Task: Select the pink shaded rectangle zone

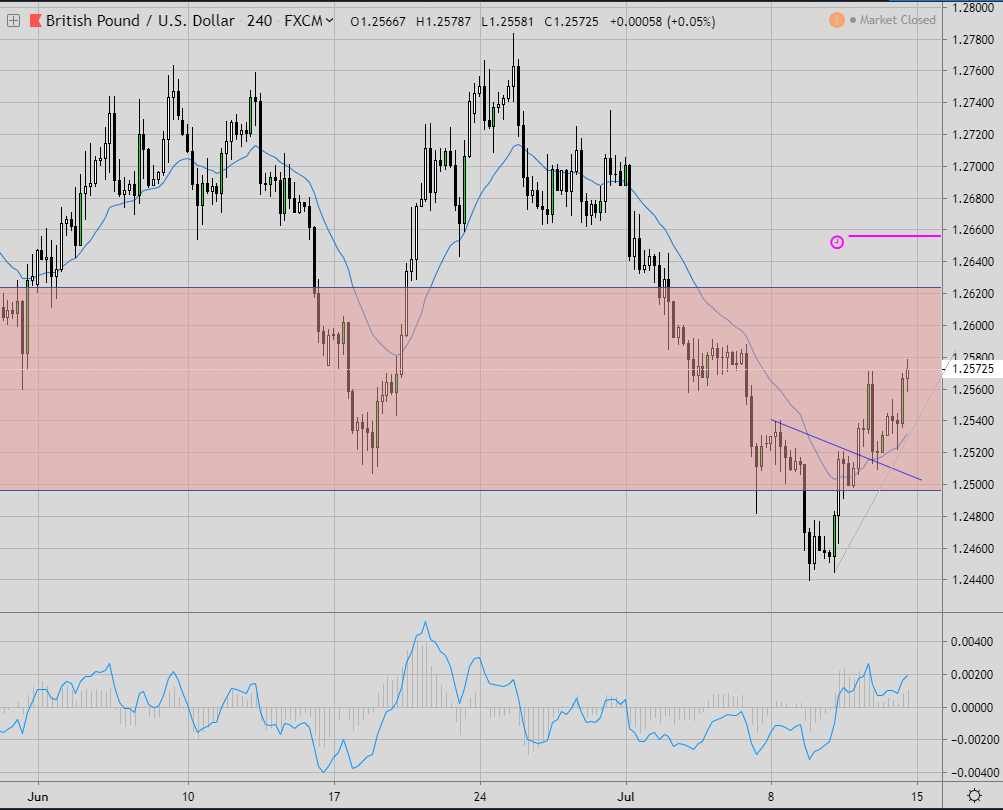Action: click(x=470, y=389)
